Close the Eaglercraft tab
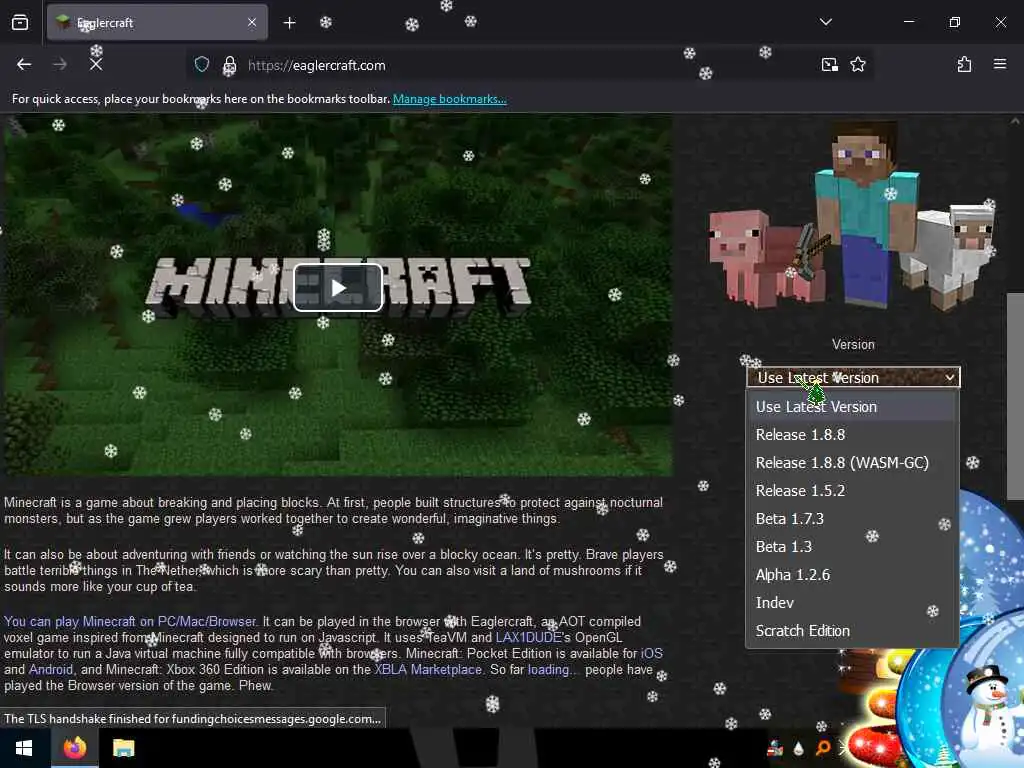The height and width of the screenshot is (768, 1024). (252, 23)
